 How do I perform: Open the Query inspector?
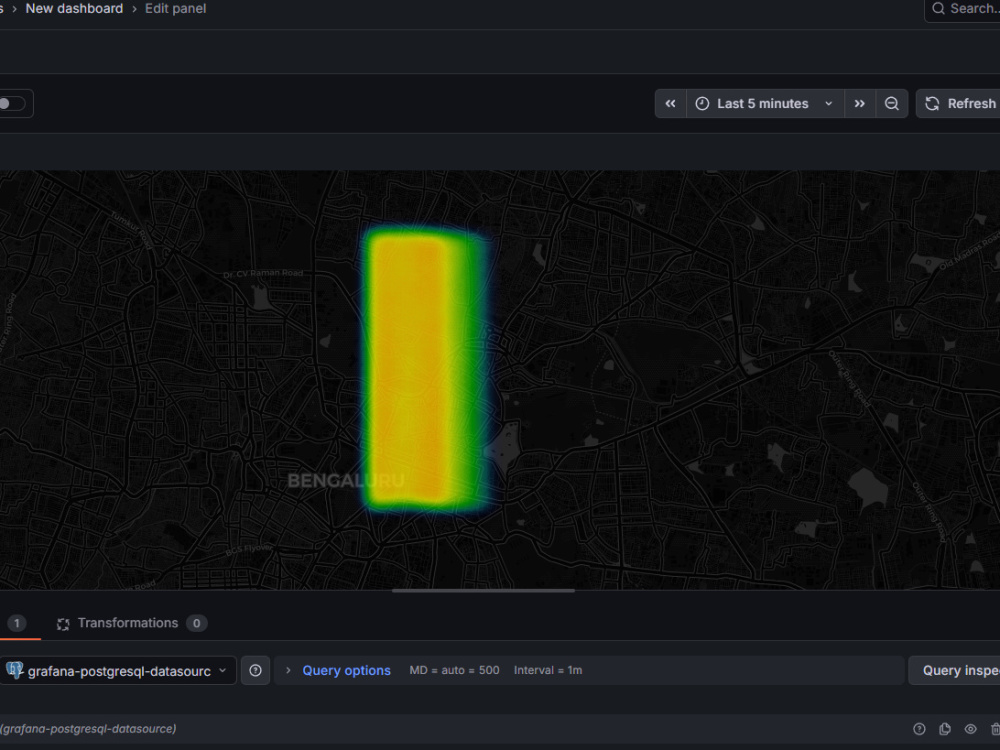(x=955, y=671)
